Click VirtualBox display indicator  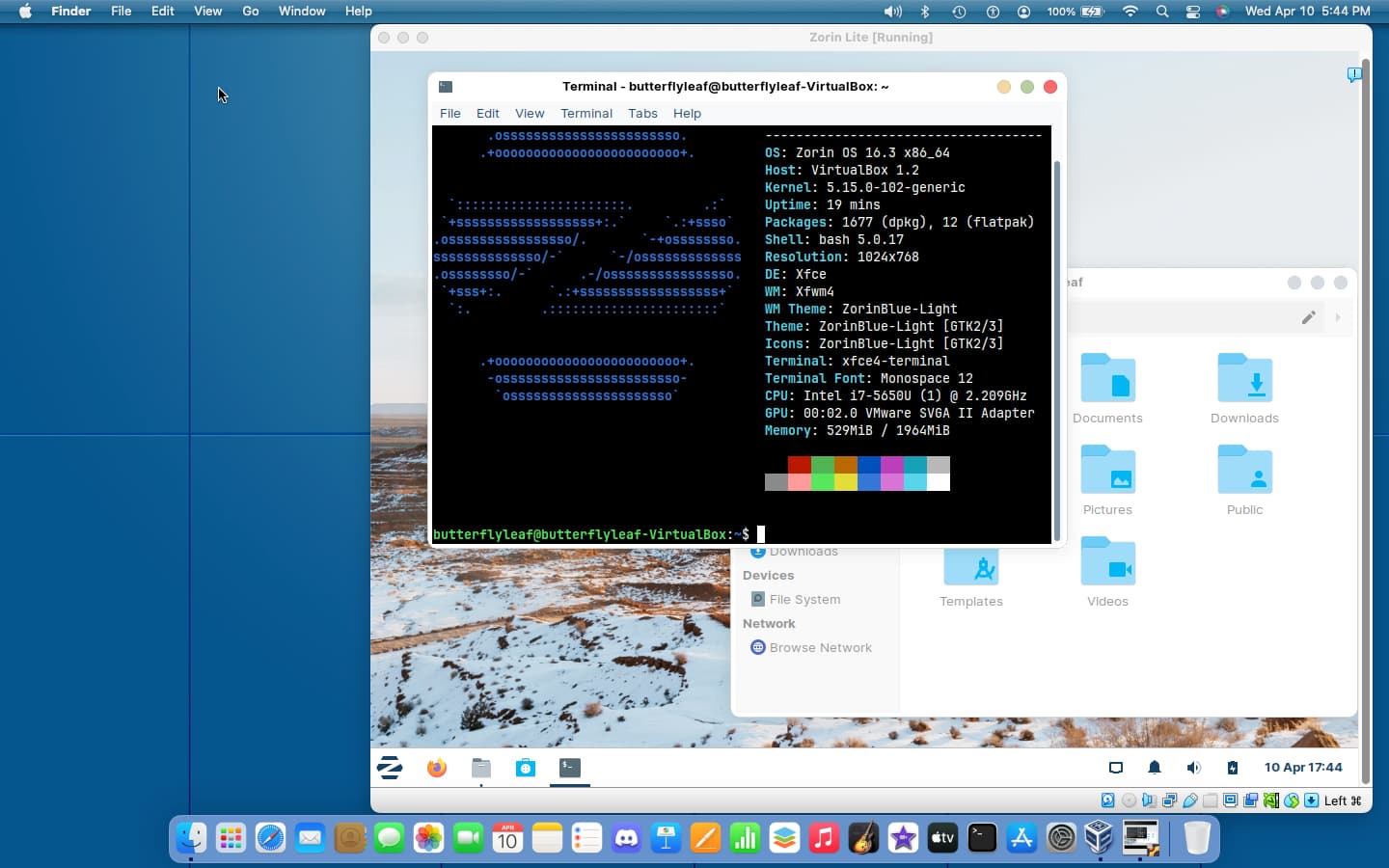(1230, 800)
